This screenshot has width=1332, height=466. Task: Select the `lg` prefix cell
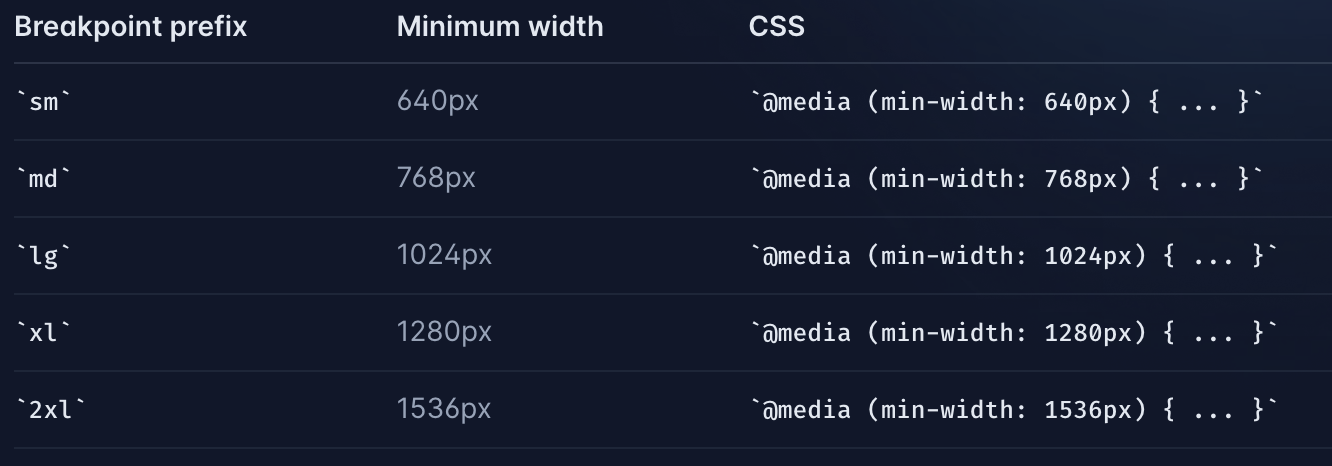[x=43, y=256]
